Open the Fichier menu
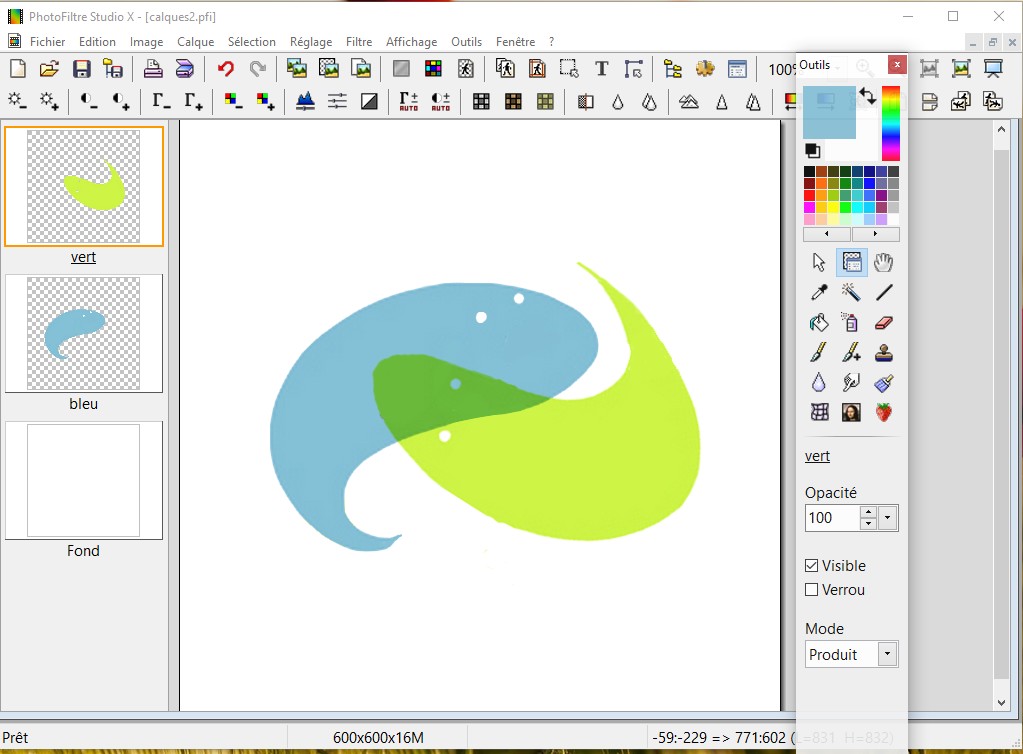 (x=48, y=42)
